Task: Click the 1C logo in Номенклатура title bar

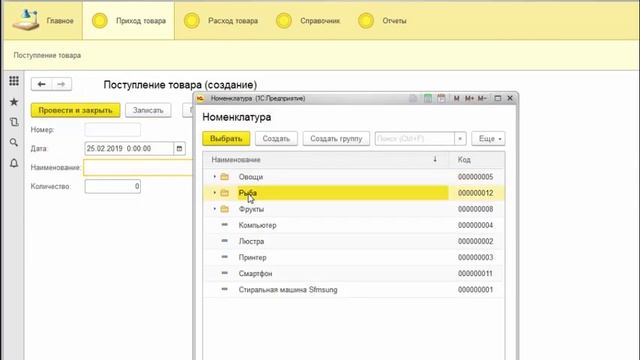Action: pyautogui.click(x=200, y=98)
